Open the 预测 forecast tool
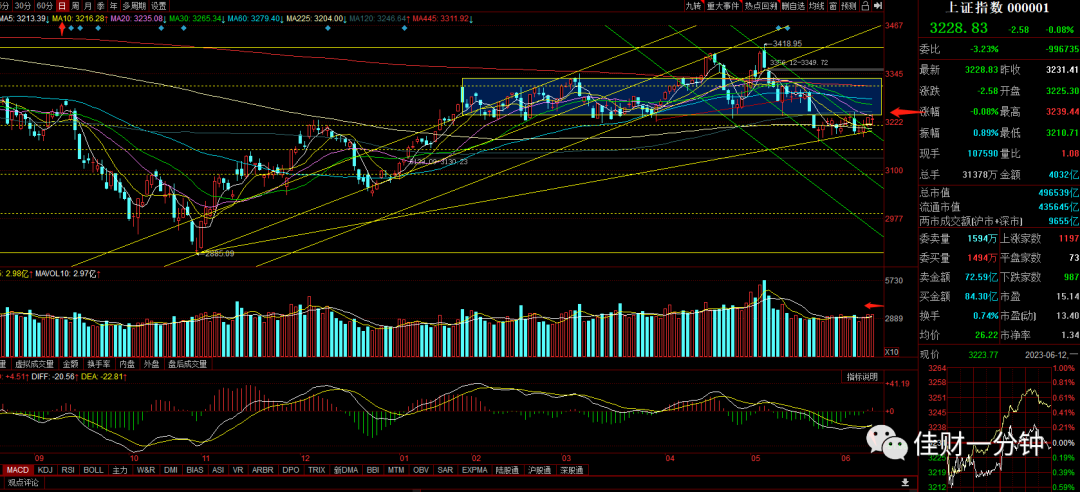Screen dimensions: 1080x492 coord(849,6)
